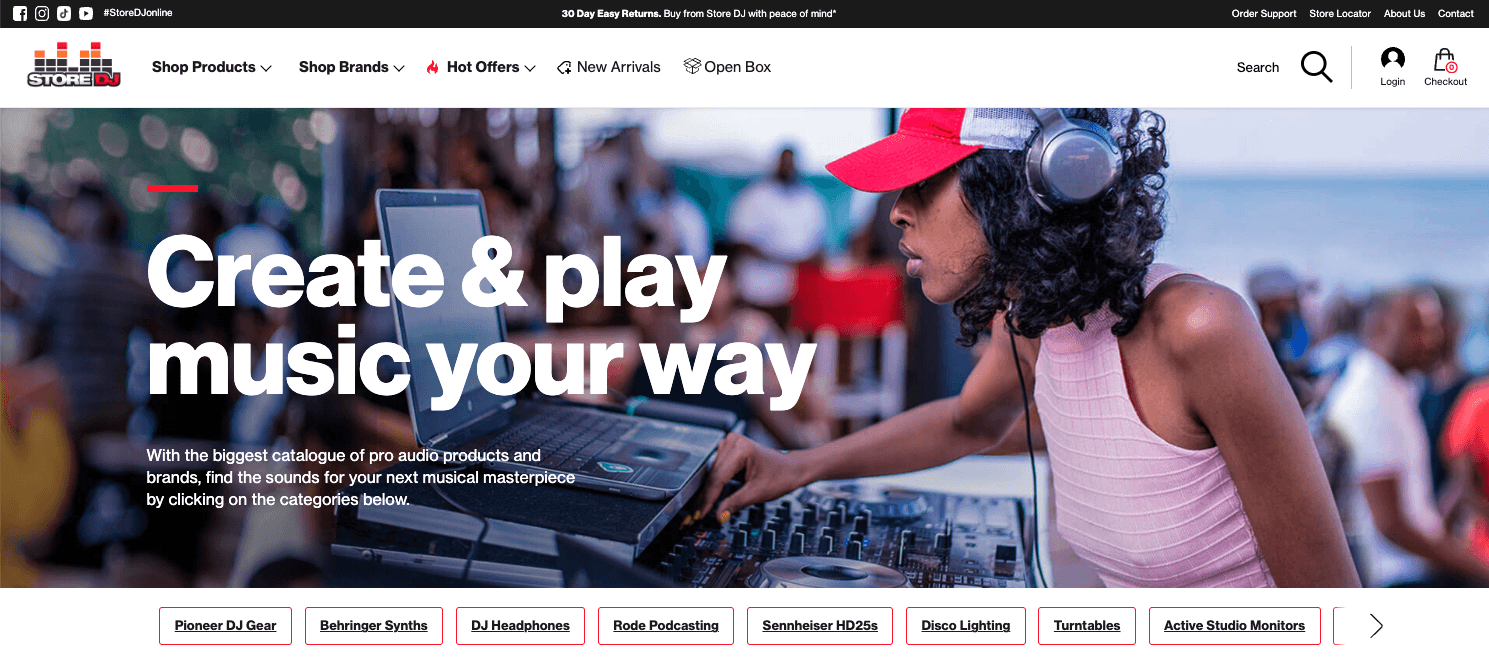Show next categories with right arrow
The width and height of the screenshot is (1489, 661).
(1376, 626)
